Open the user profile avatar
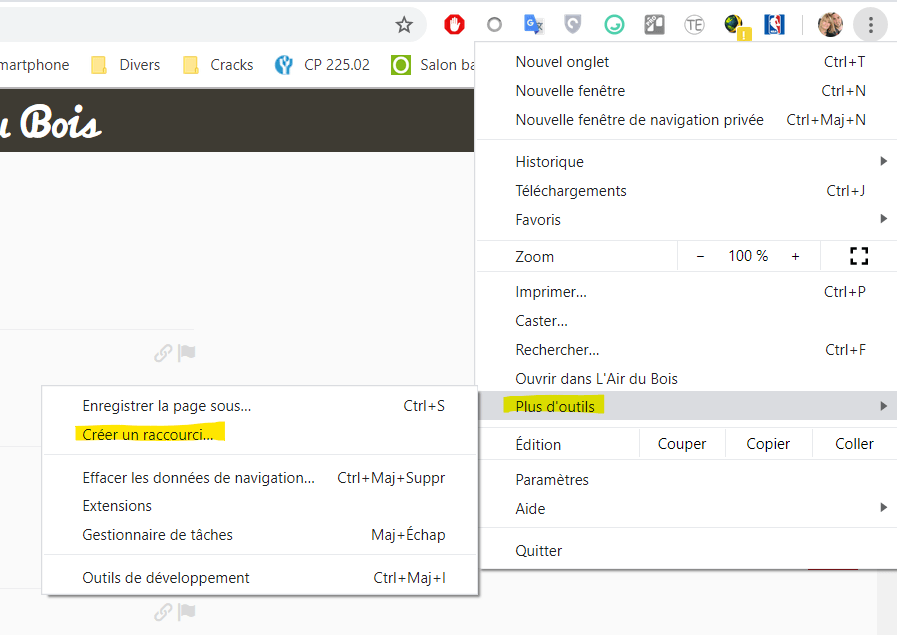This screenshot has width=897, height=635. click(830, 25)
